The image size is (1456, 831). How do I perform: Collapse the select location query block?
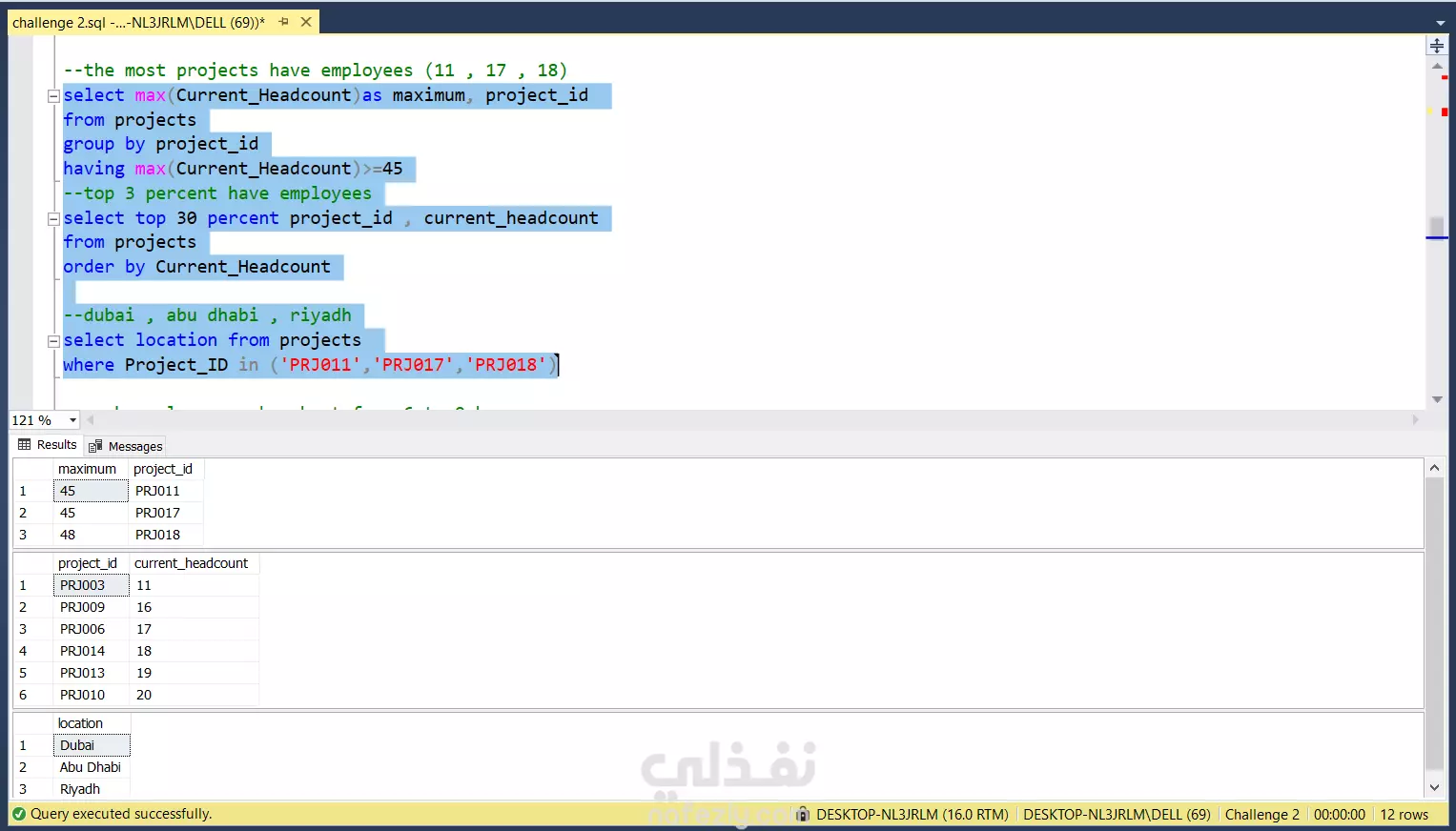(x=54, y=341)
